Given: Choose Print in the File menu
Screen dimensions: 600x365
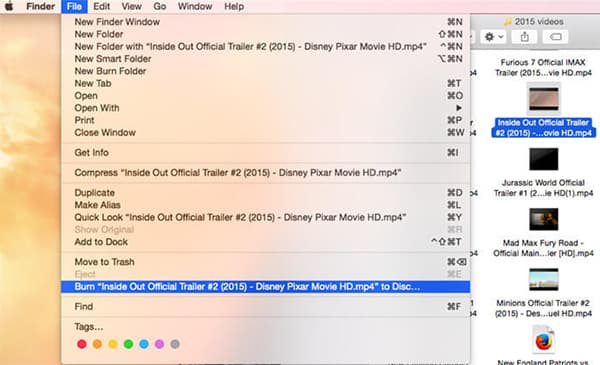Looking at the screenshot, I should pos(266,120).
